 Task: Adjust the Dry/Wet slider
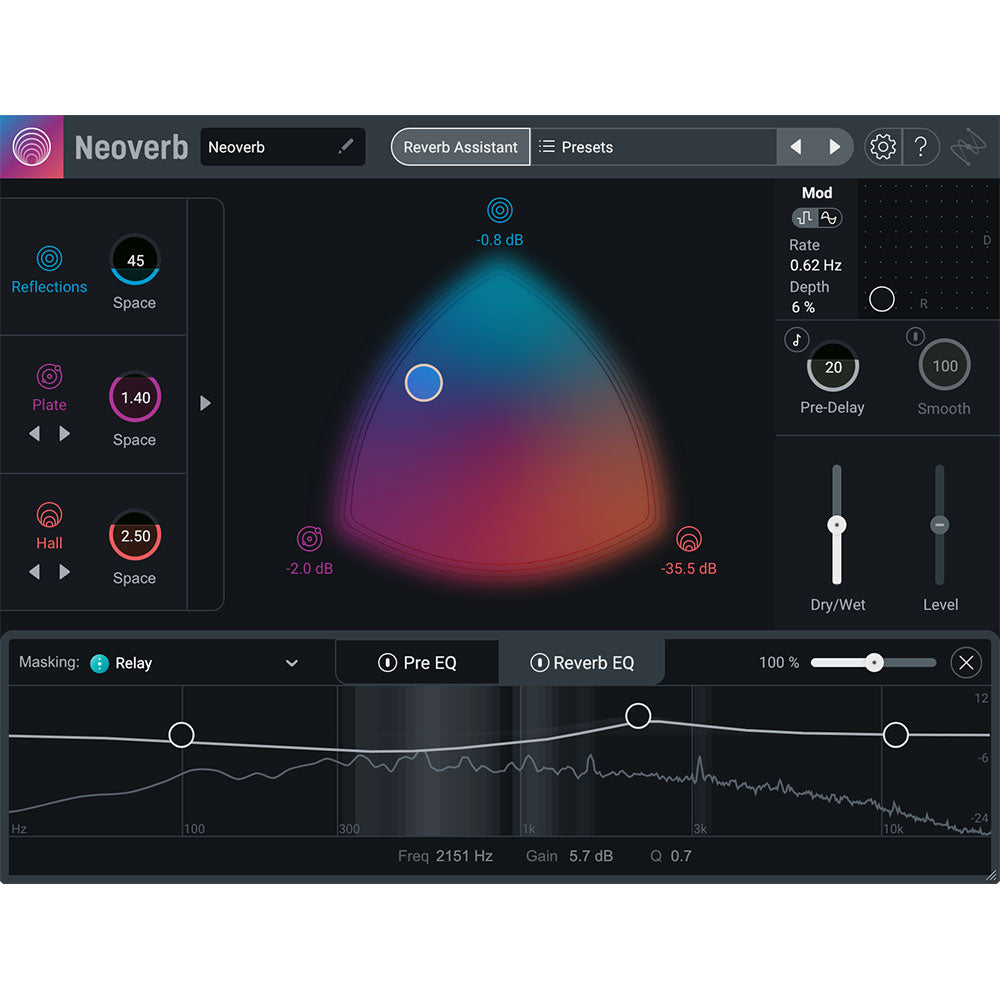pos(837,523)
